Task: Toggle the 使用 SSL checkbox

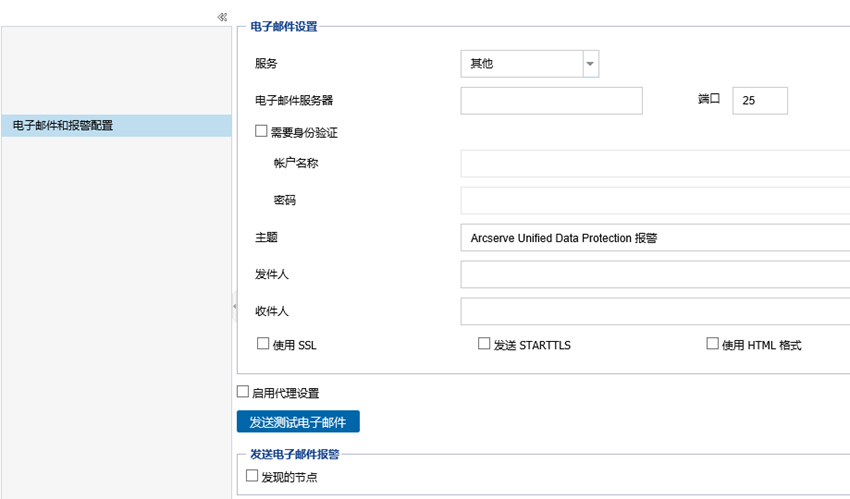Action: (x=263, y=344)
